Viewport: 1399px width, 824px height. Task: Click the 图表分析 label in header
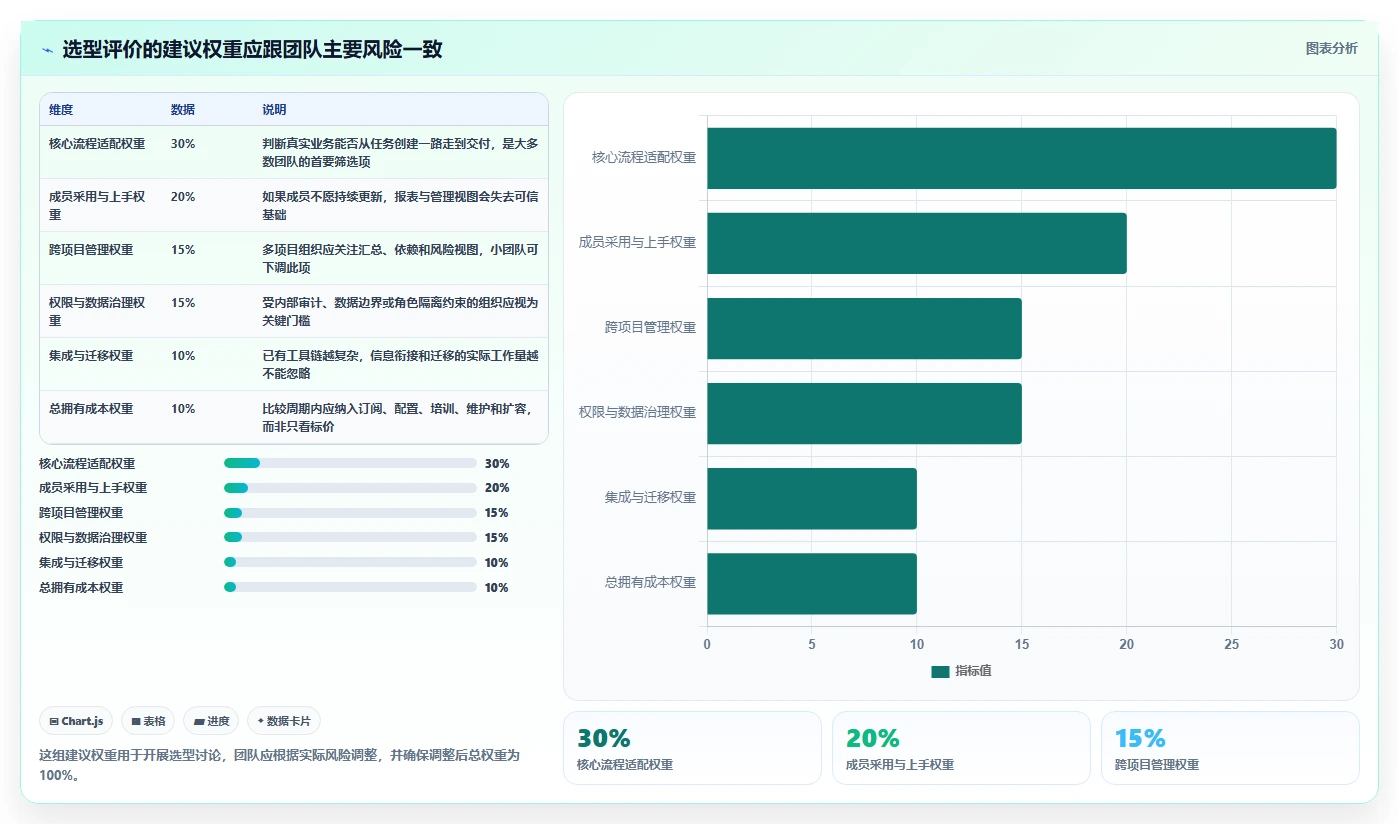(1331, 48)
